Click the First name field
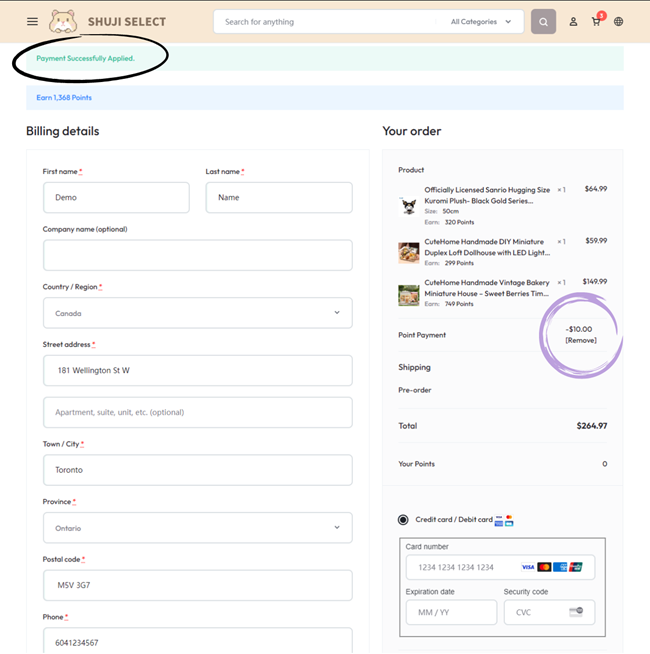The height and width of the screenshot is (654, 650). tap(116, 197)
